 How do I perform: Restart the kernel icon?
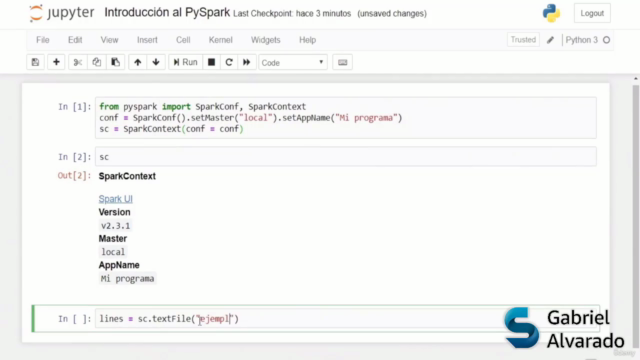tap(229, 62)
